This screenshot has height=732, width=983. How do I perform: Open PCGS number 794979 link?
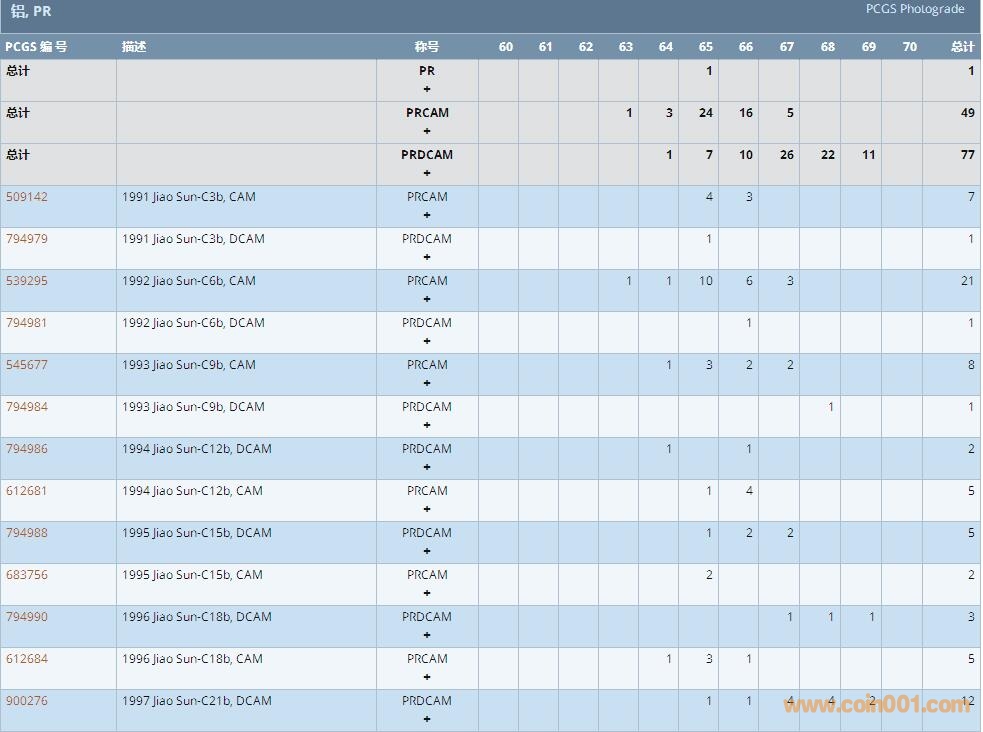tap(27, 239)
